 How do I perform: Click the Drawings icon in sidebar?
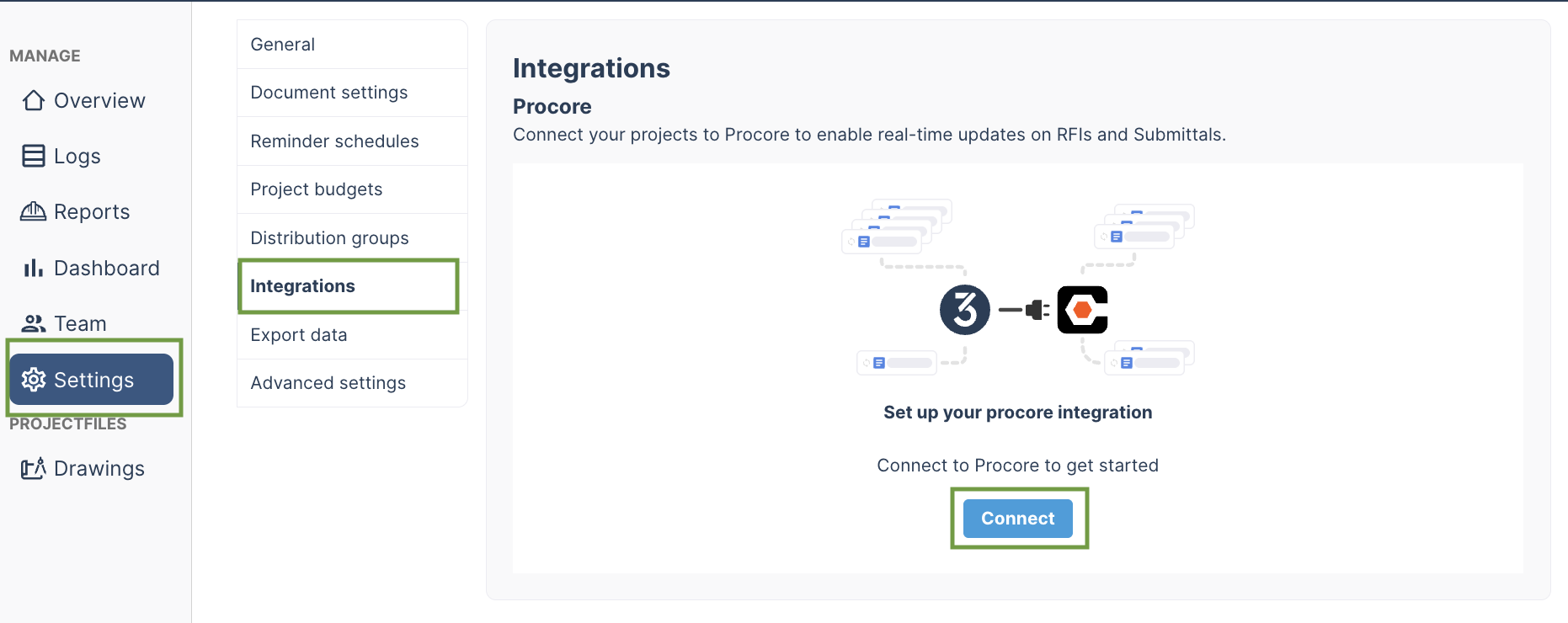34,468
